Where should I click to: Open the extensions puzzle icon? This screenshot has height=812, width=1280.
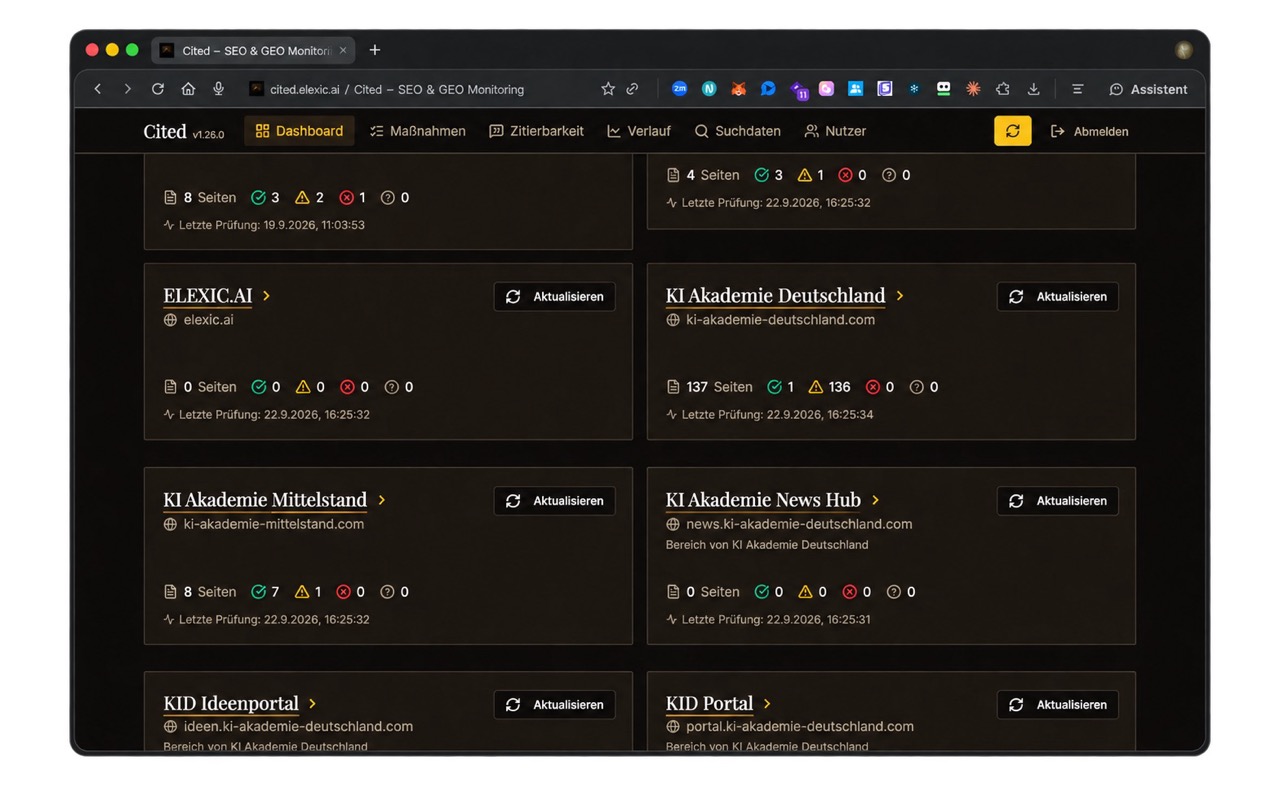pos(1003,89)
